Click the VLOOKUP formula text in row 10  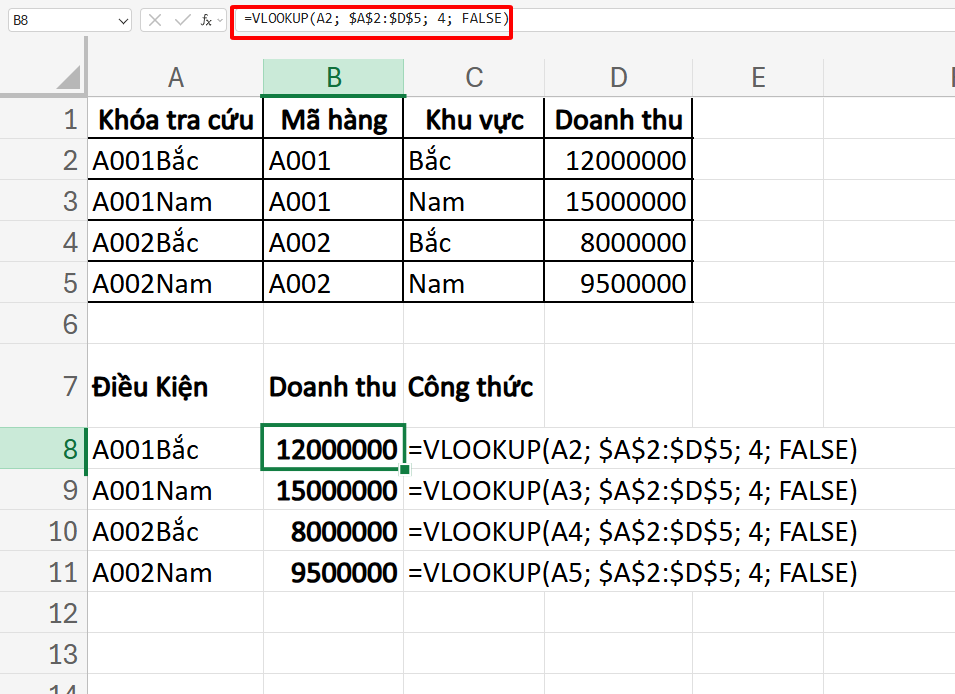[x=640, y=531]
